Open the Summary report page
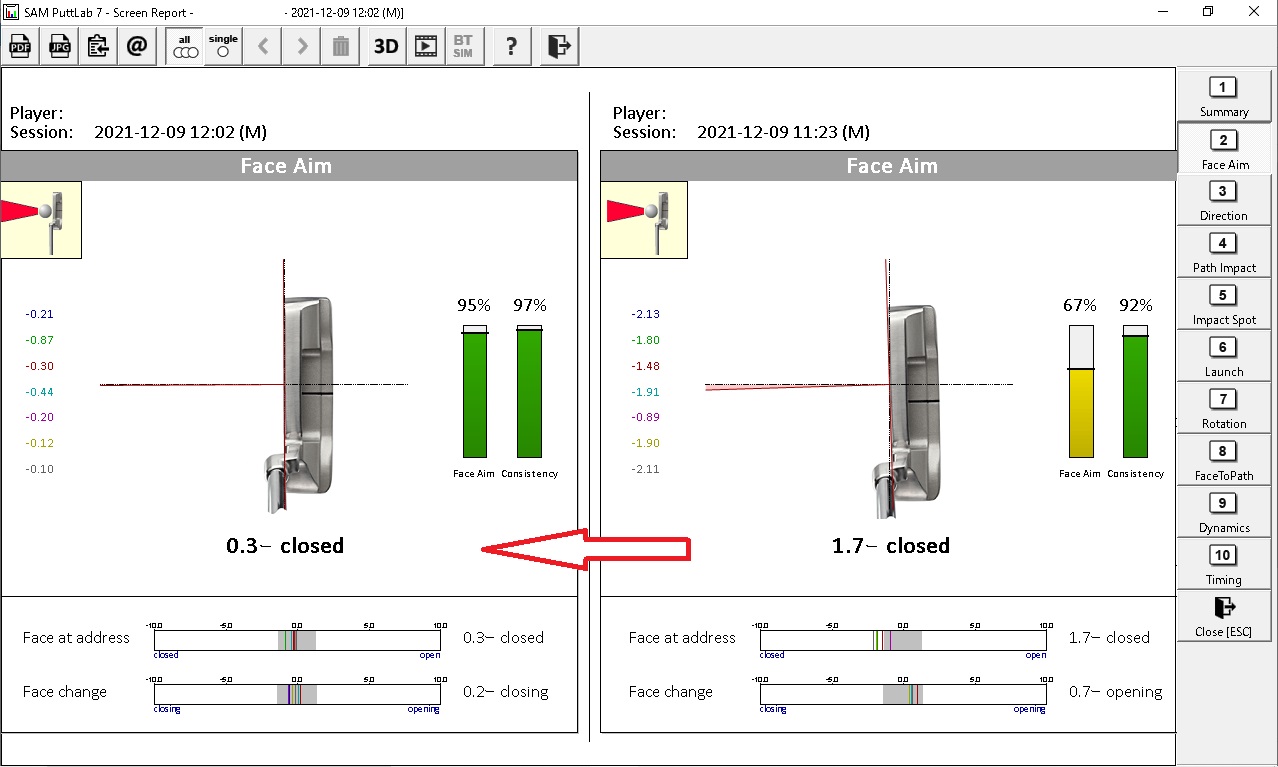Viewport: 1278px width, 767px height. coord(1223,96)
